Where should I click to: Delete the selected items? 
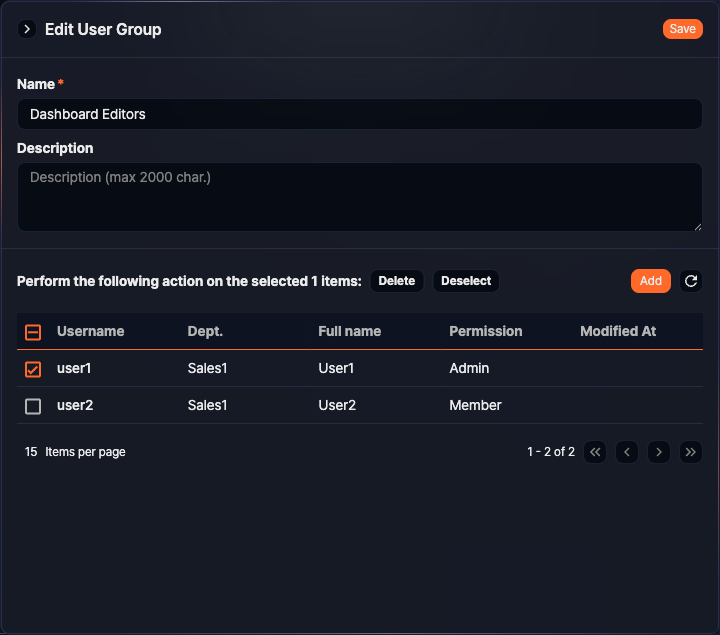(x=396, y=281)
